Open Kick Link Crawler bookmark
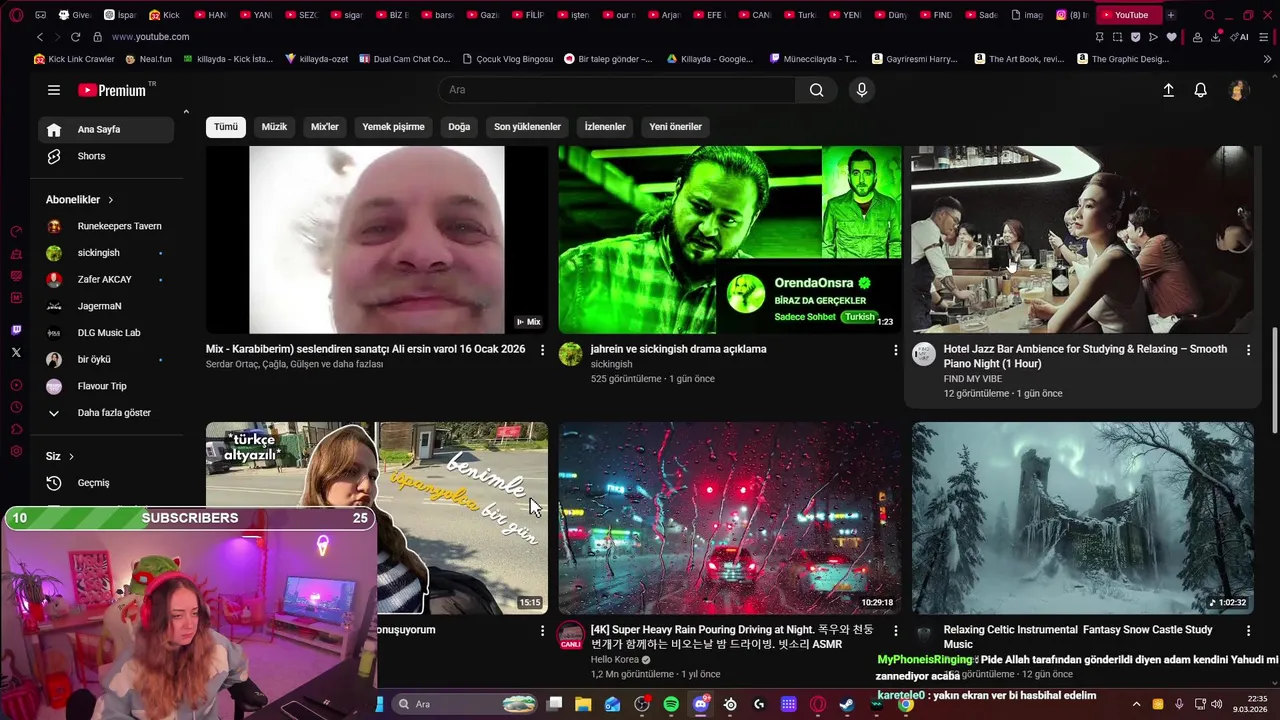This screenshot has width=1280, height=720. coord(74,59)
